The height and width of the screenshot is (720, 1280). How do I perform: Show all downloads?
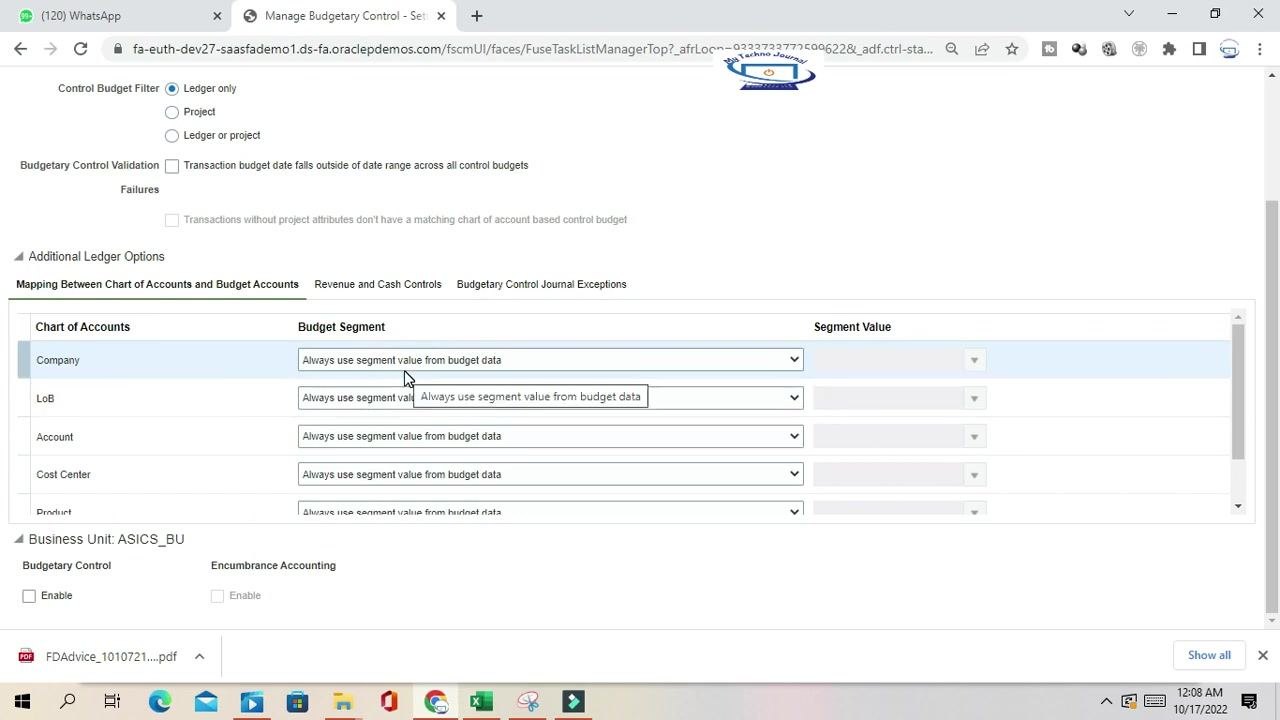click(1209, 655)
